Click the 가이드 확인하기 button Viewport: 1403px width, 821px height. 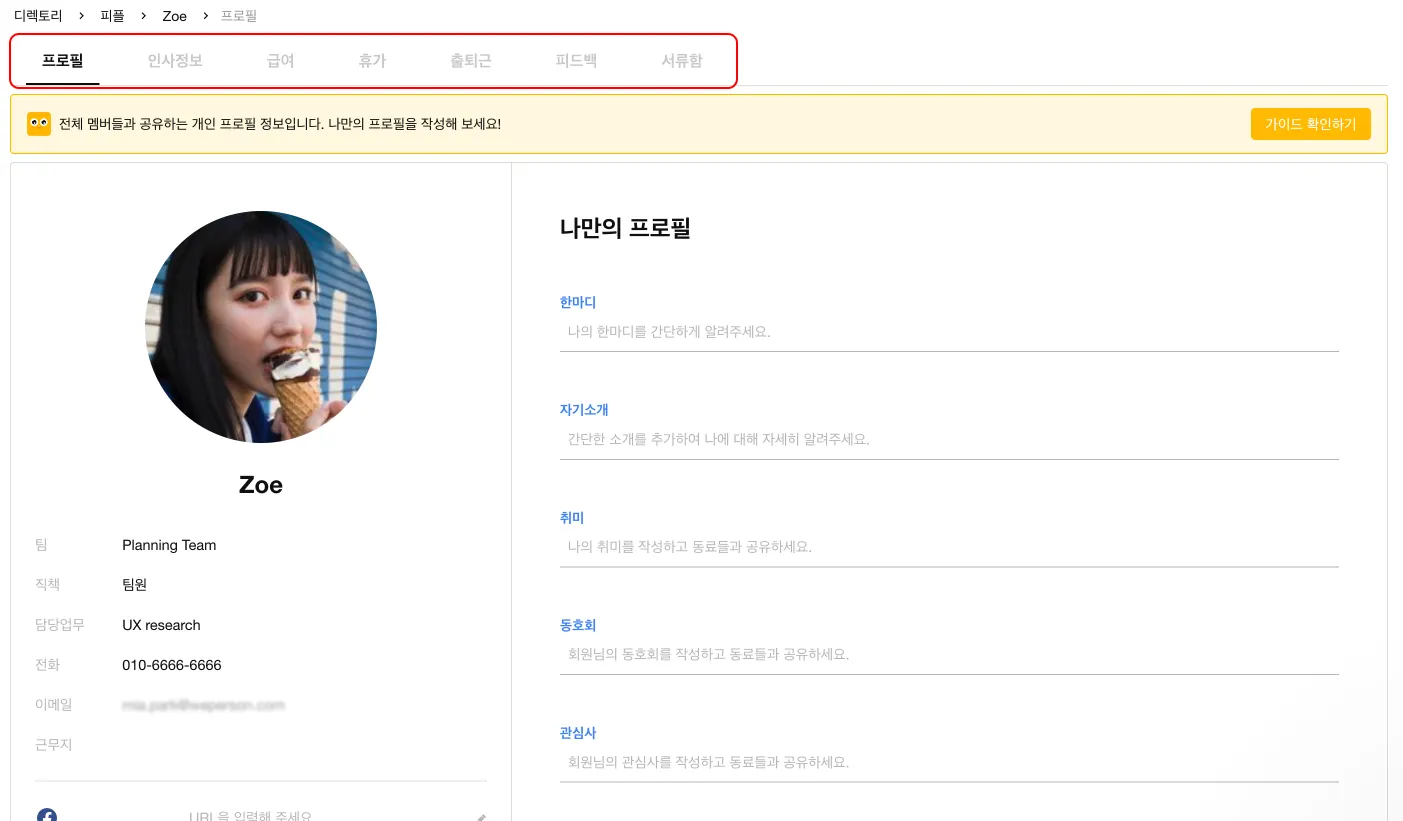point(1310,124)
